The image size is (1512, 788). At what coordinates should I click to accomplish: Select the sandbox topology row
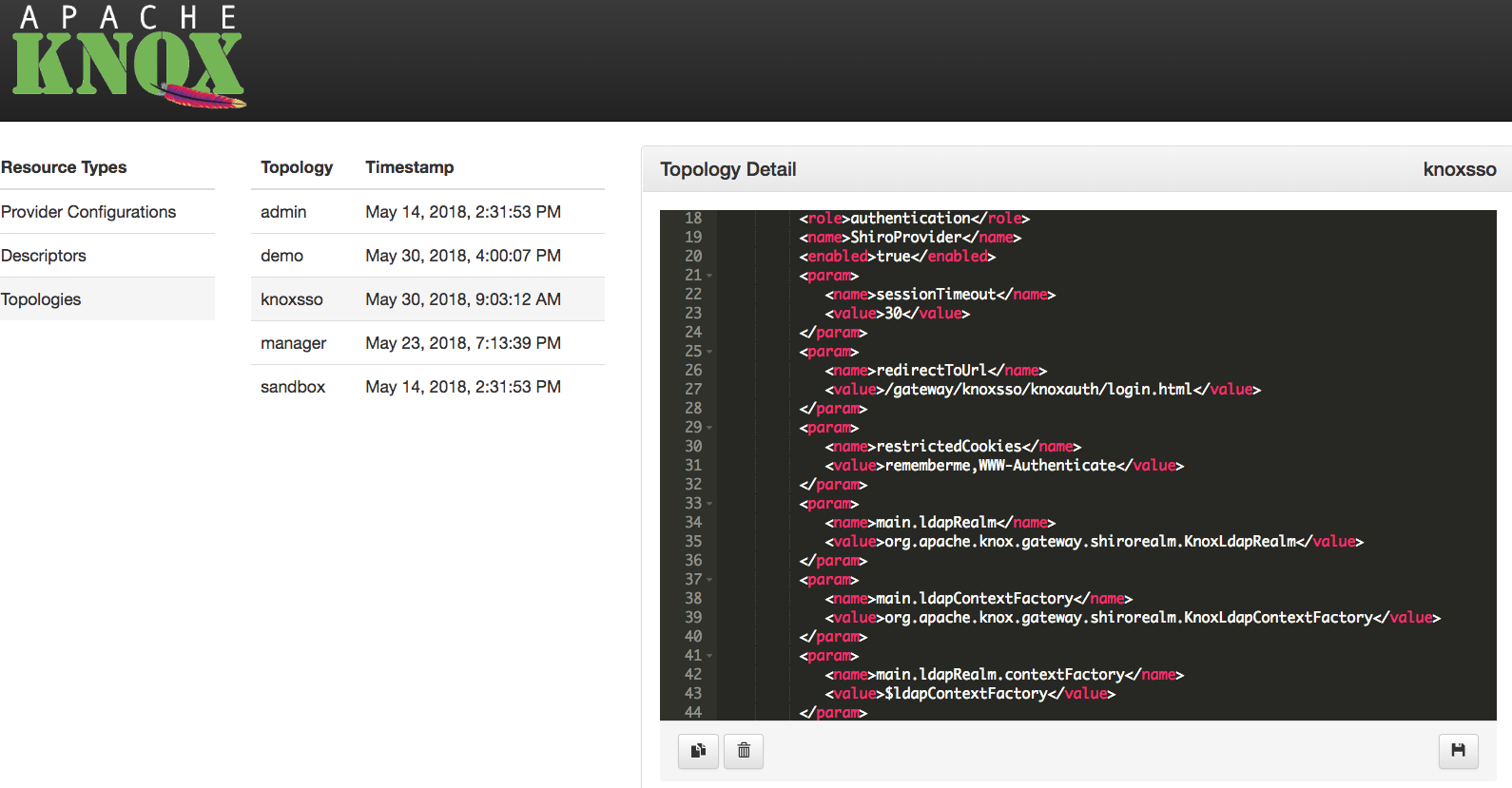click(293, 387)
